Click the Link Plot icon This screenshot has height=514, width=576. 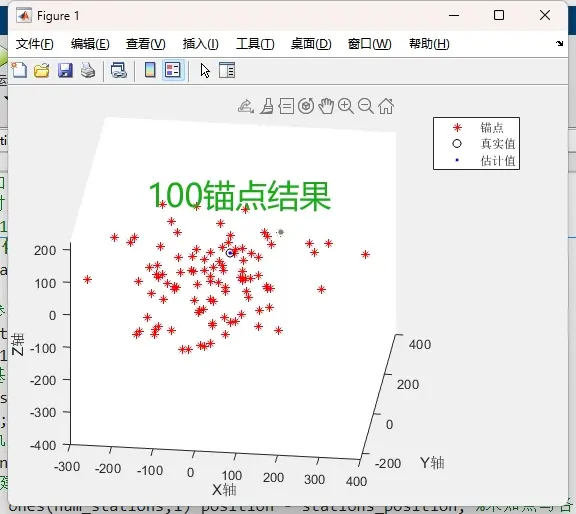(119, 70)
